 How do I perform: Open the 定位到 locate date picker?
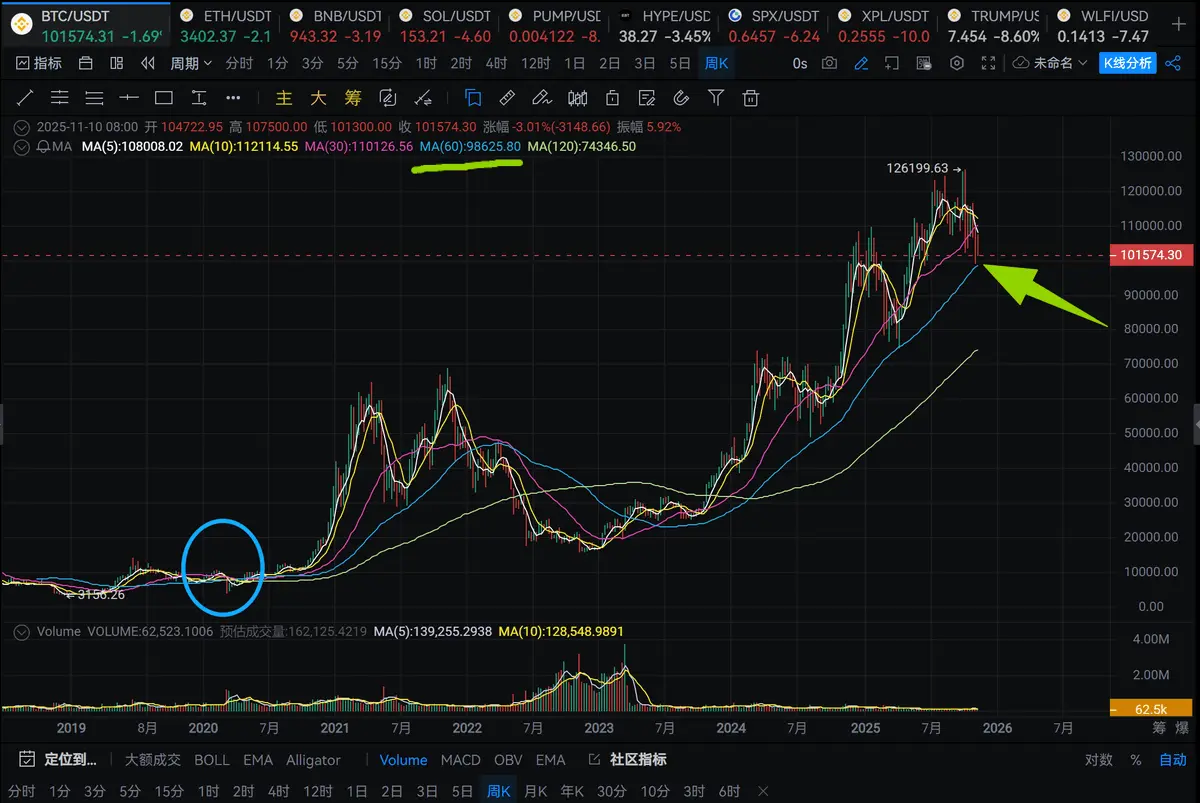point(58,760)
